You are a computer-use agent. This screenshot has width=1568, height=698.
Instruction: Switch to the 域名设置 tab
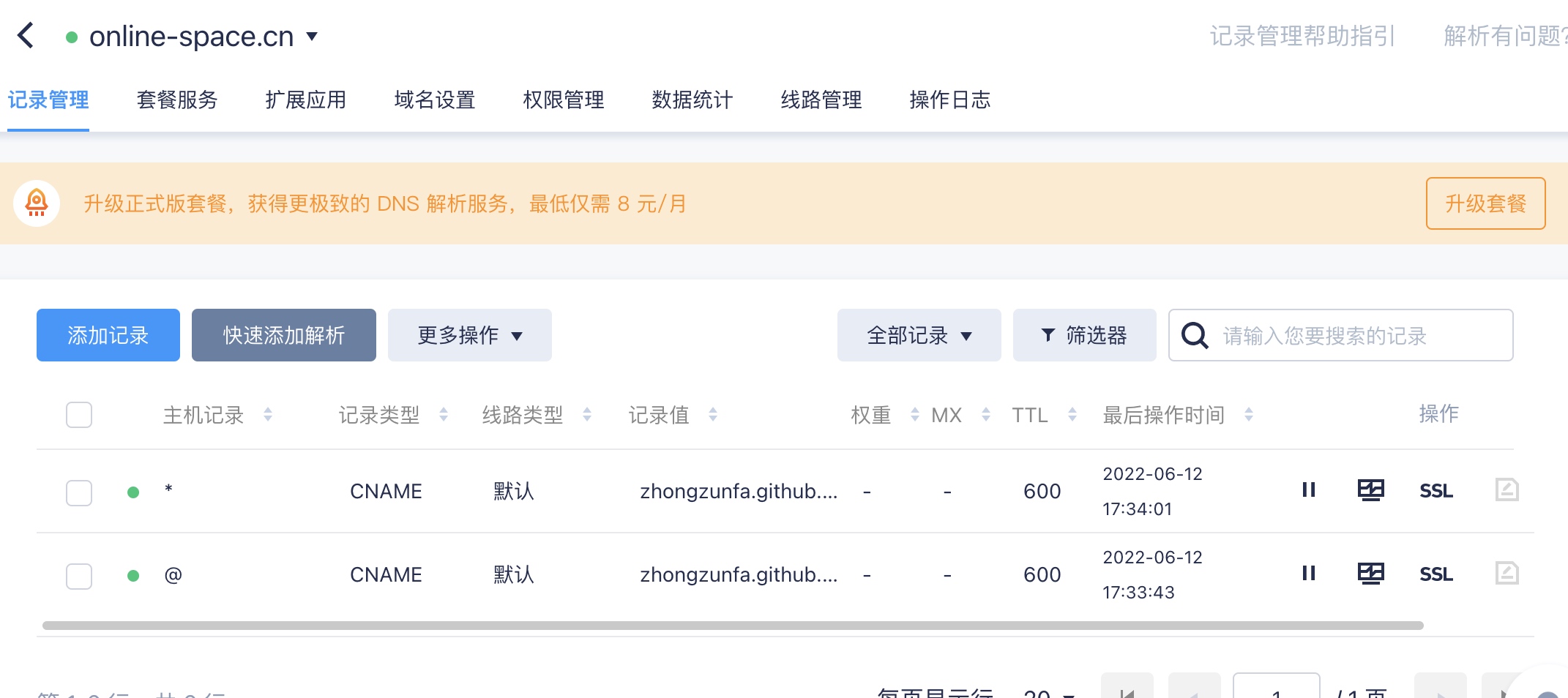point(435,100)
